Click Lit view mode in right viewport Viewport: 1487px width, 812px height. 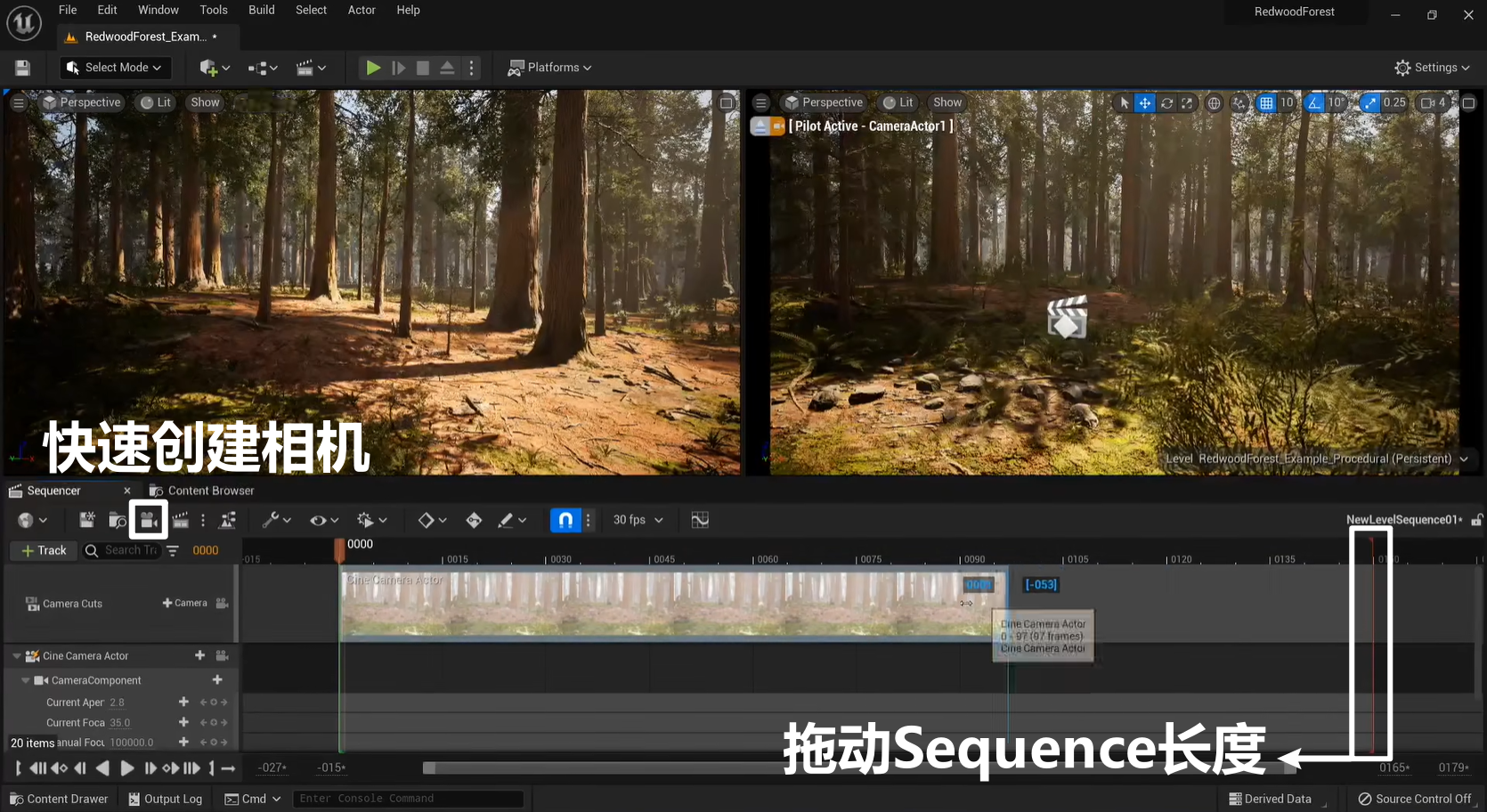pyautogui.click(x=898, y=102)
